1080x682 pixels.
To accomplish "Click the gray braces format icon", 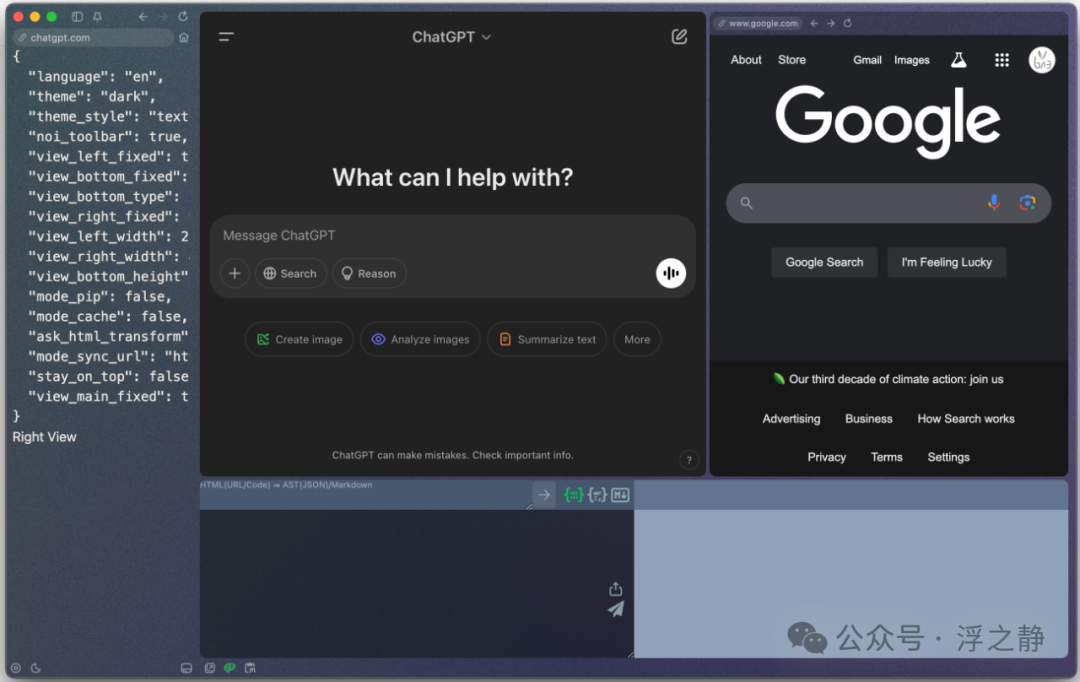I will coord(597,495).
